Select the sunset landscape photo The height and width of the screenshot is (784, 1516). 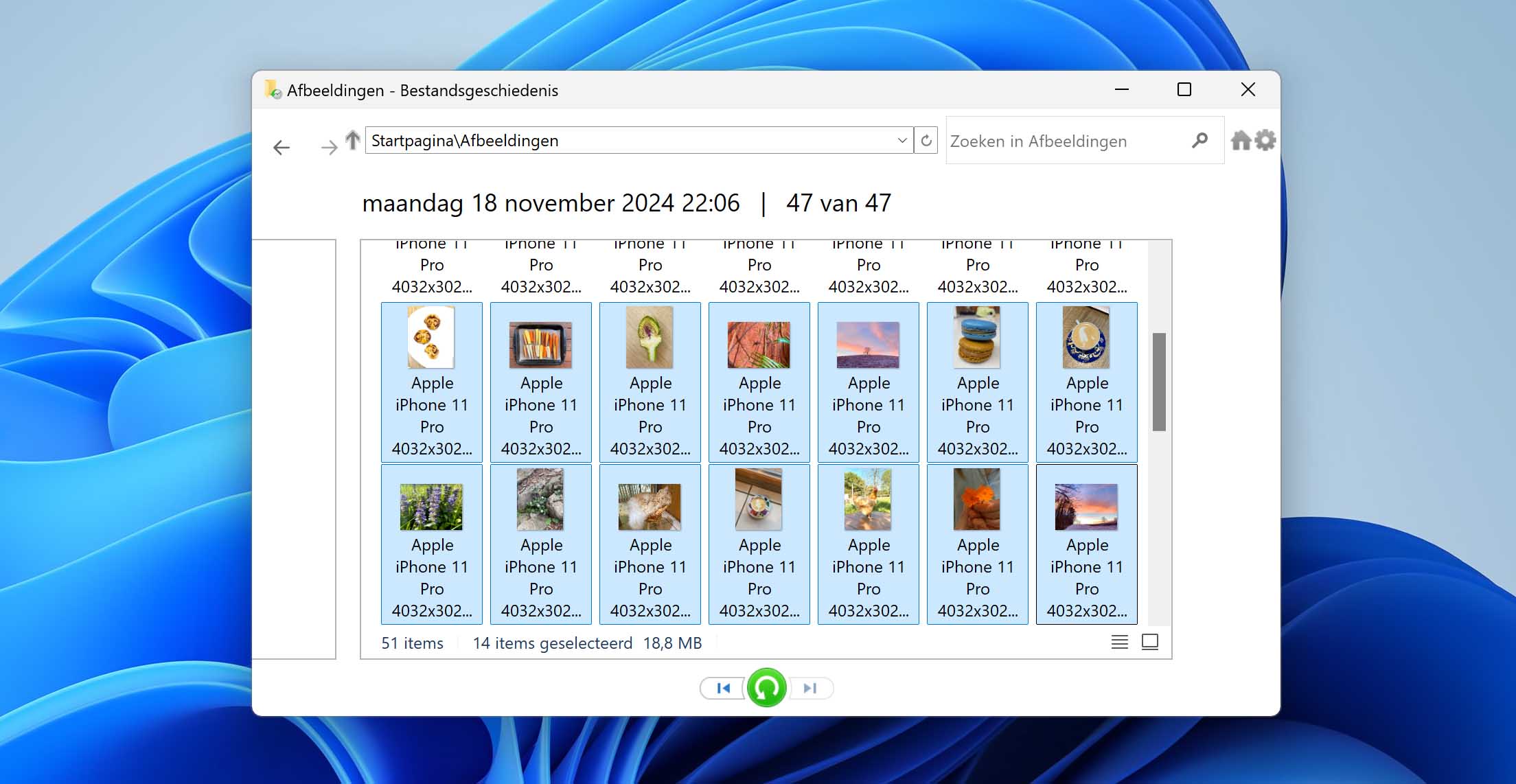1086,507
